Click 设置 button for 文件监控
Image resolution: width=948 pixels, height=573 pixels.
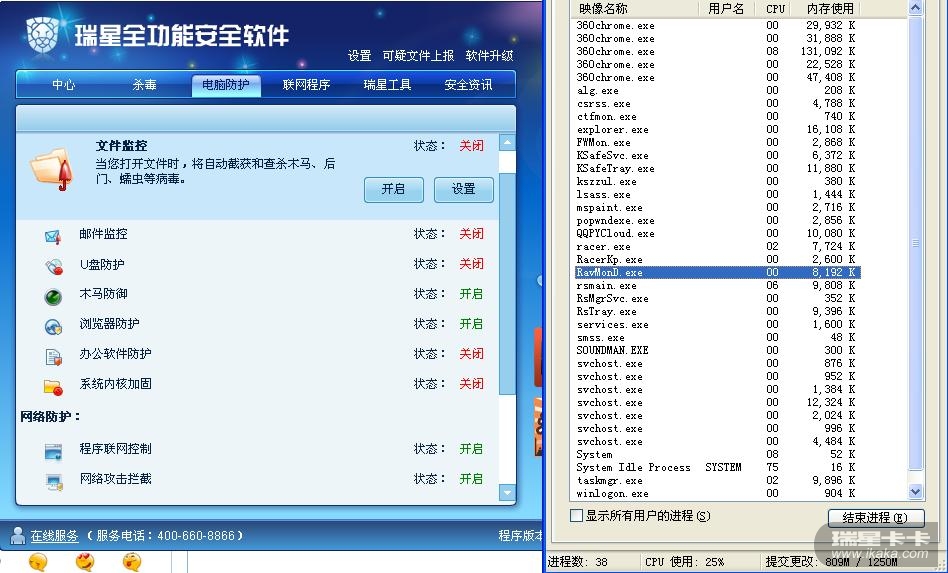464,189
